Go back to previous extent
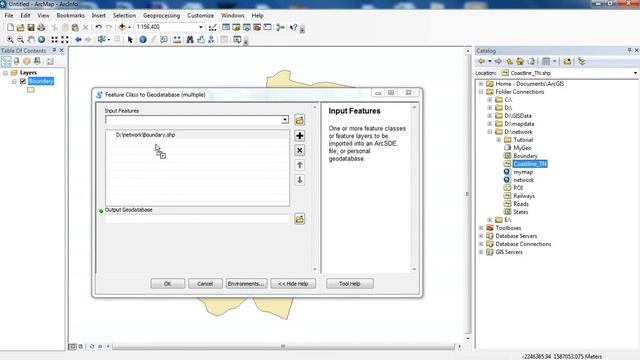 pos(78,40)
